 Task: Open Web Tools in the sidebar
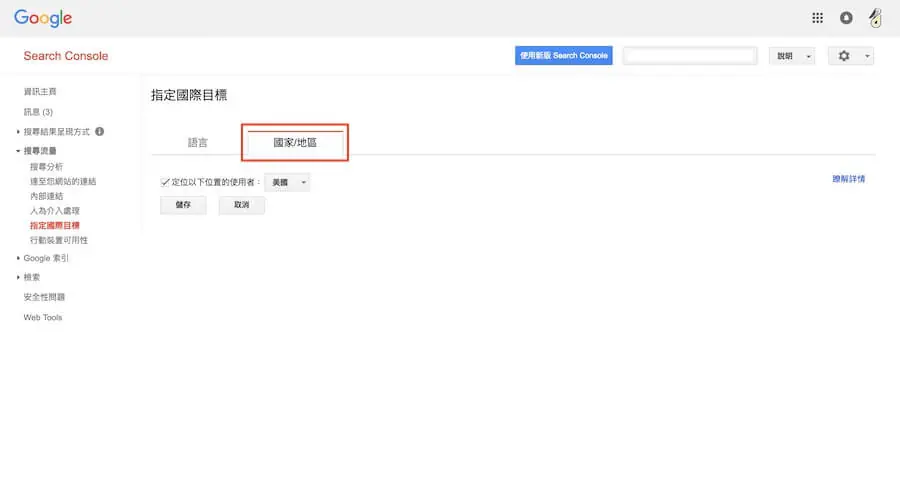[42, 317]
